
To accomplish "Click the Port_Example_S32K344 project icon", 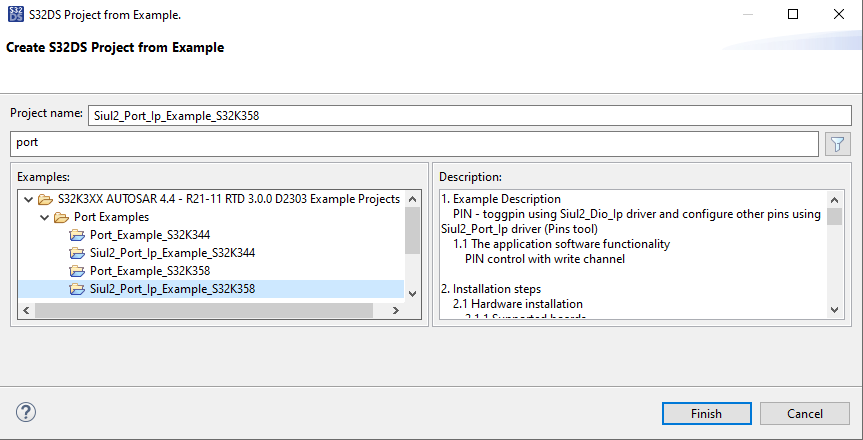I will 77,235.
